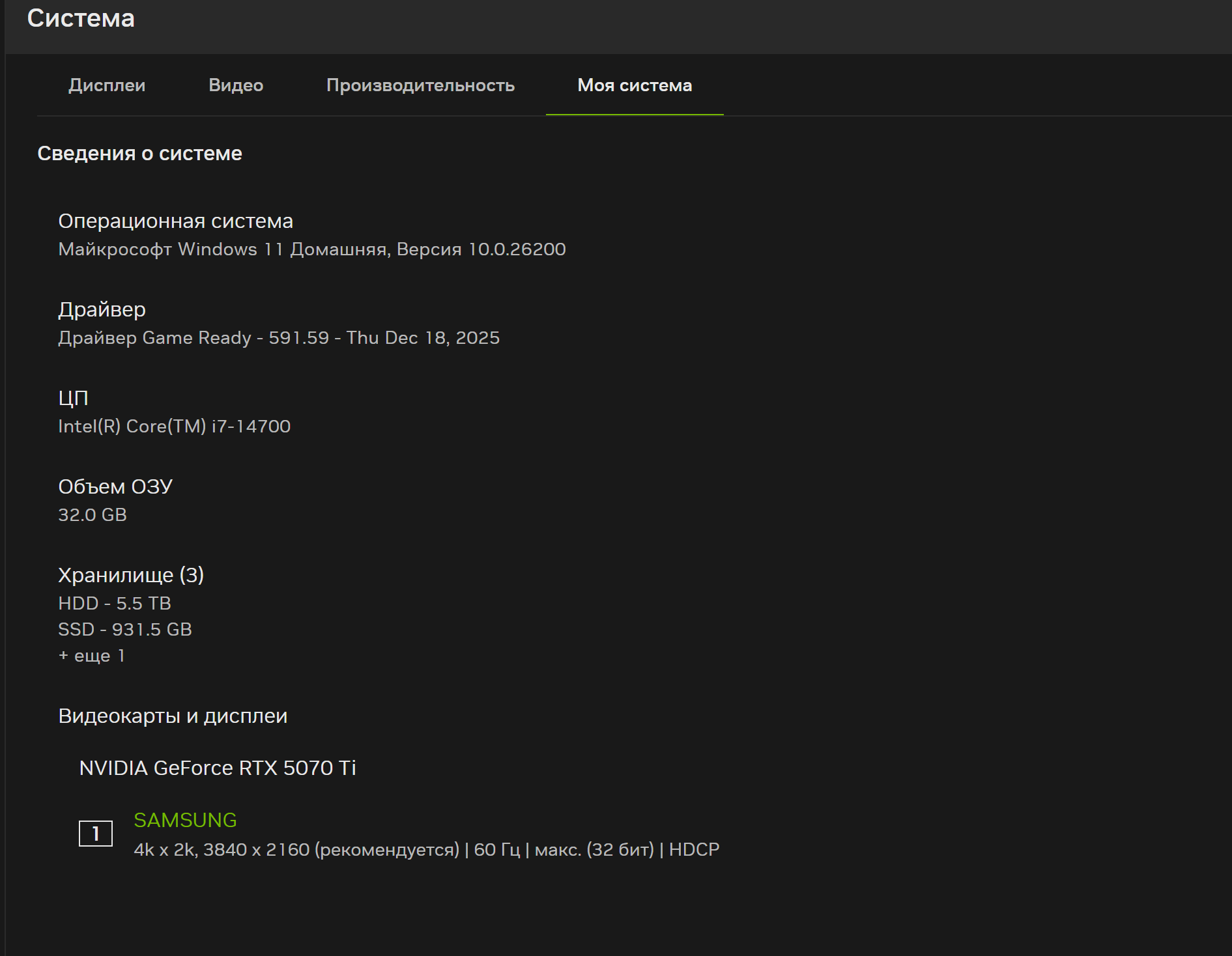
Task: Click the display number 1 icon
Action: tap(96, 834)
